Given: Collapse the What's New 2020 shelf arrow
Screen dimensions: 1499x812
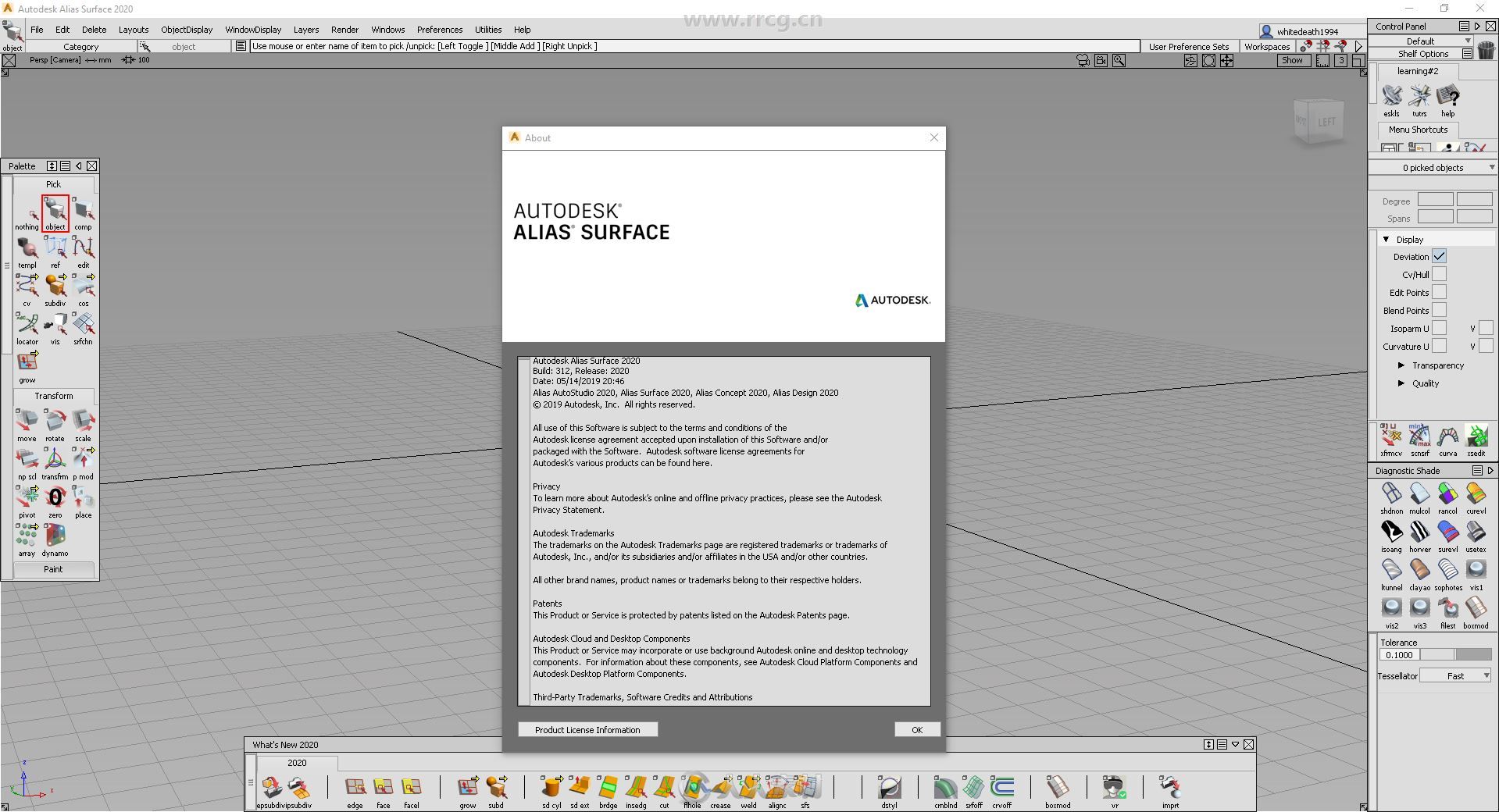Looking at the screenshot, I should click(1235, 744).
